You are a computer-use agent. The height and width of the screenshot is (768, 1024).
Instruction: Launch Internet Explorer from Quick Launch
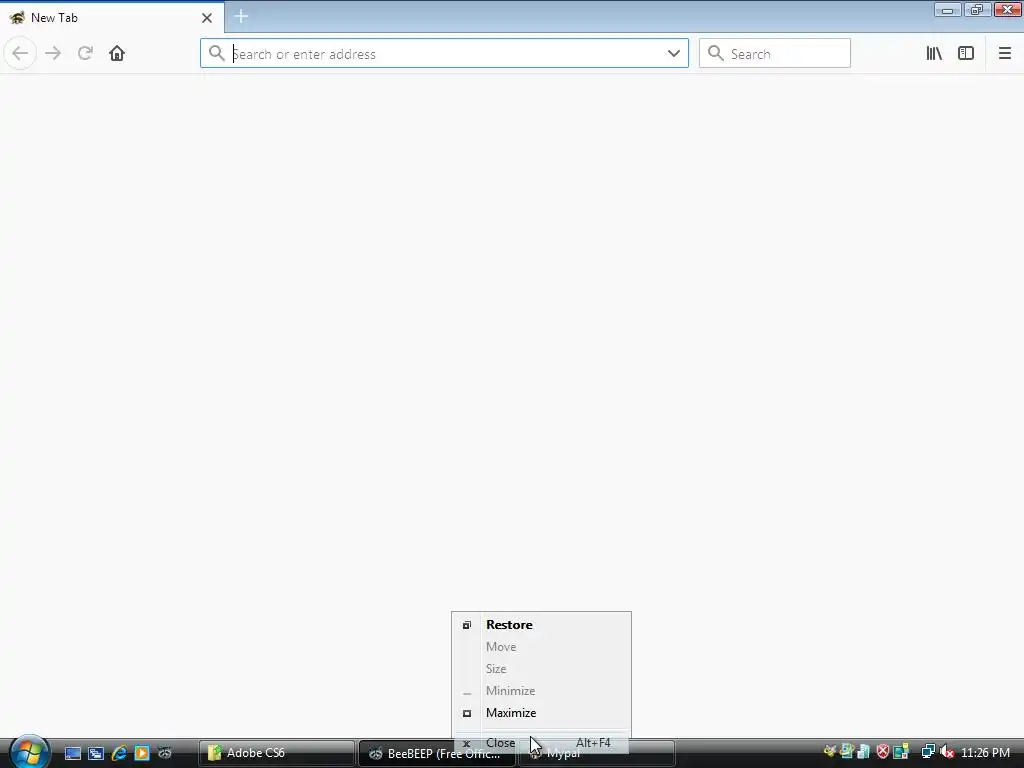pos(119,753)
